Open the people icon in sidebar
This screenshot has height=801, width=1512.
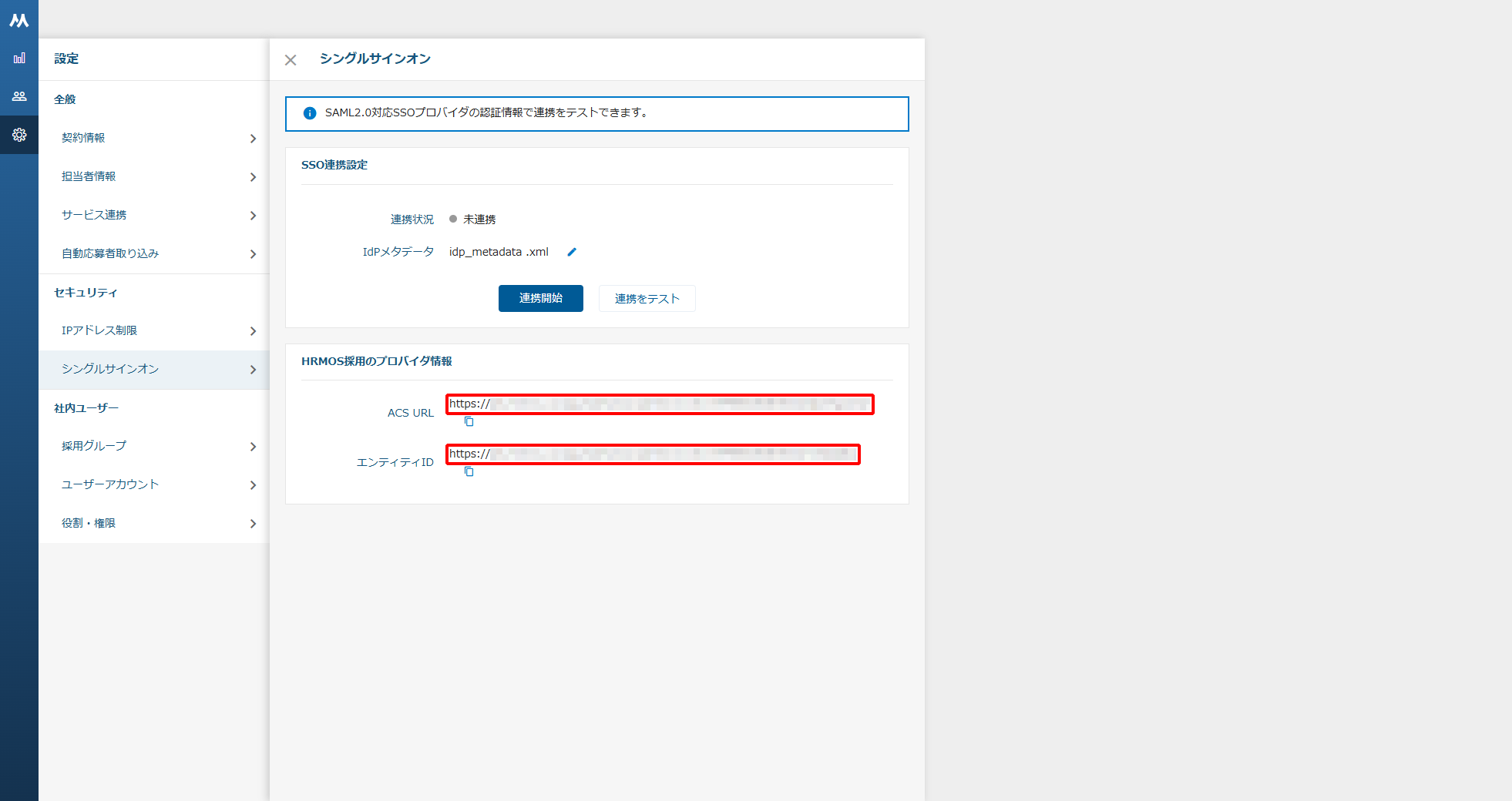coord(19,96)
